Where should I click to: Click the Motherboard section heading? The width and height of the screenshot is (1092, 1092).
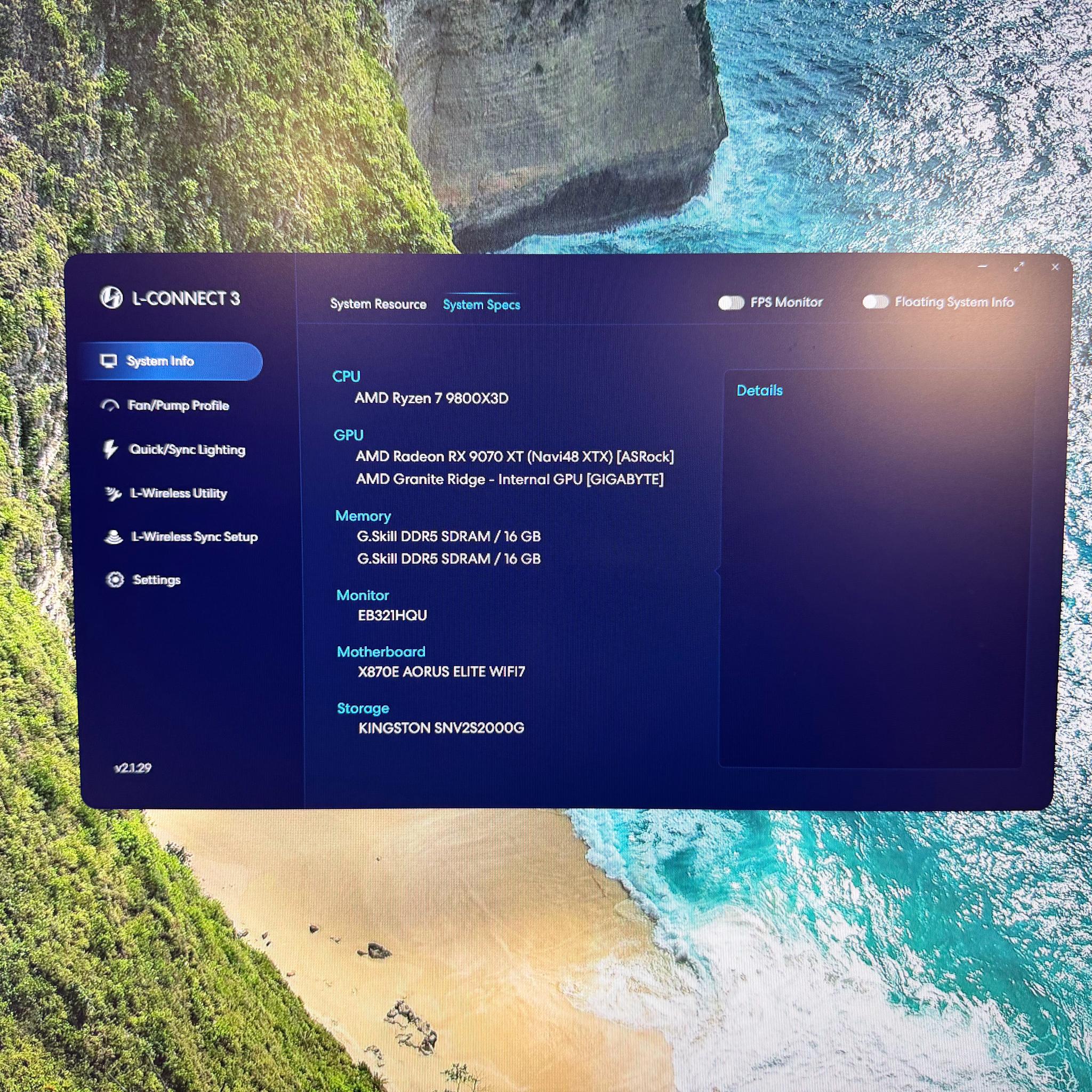[x=381, y=652]
